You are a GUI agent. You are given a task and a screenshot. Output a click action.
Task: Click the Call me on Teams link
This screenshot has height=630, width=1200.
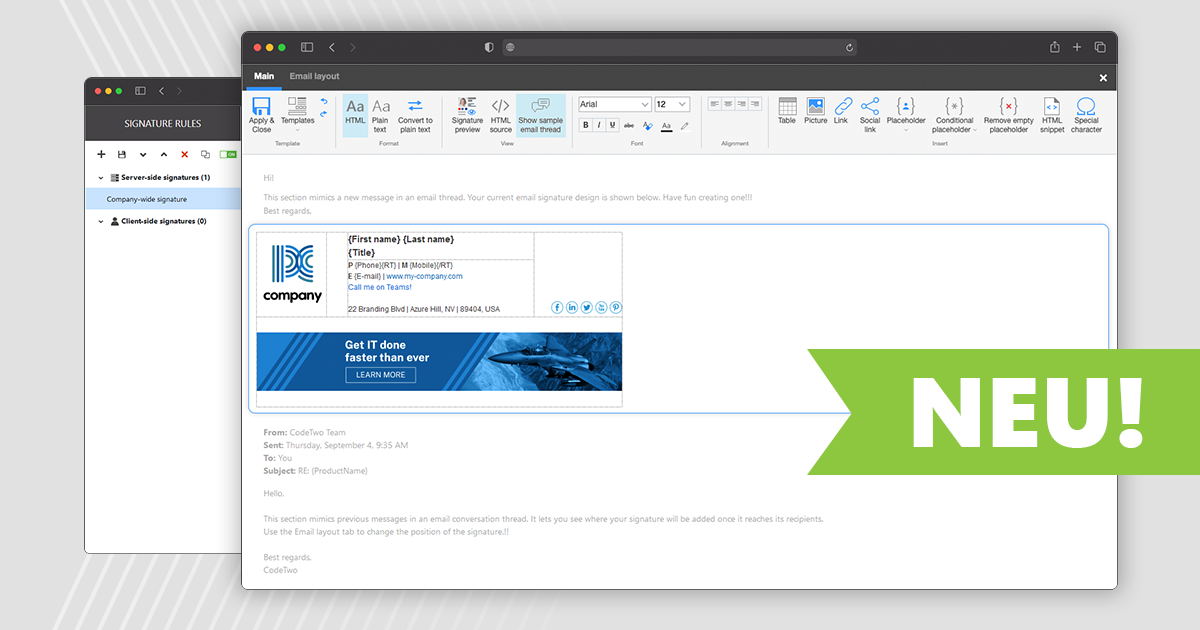(x=379, y=287)
